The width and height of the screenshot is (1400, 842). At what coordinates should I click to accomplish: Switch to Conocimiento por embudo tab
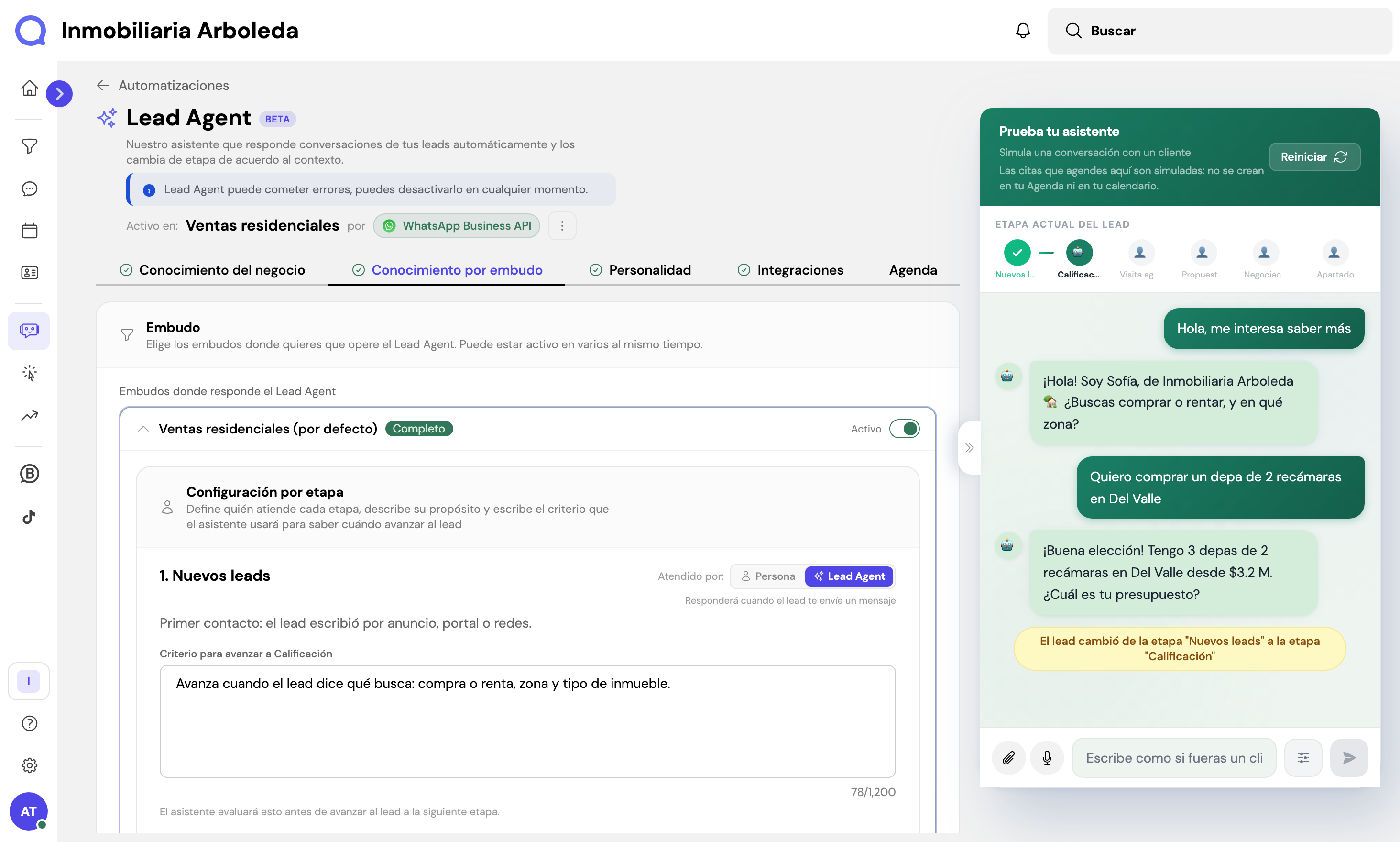coord(448,270)
